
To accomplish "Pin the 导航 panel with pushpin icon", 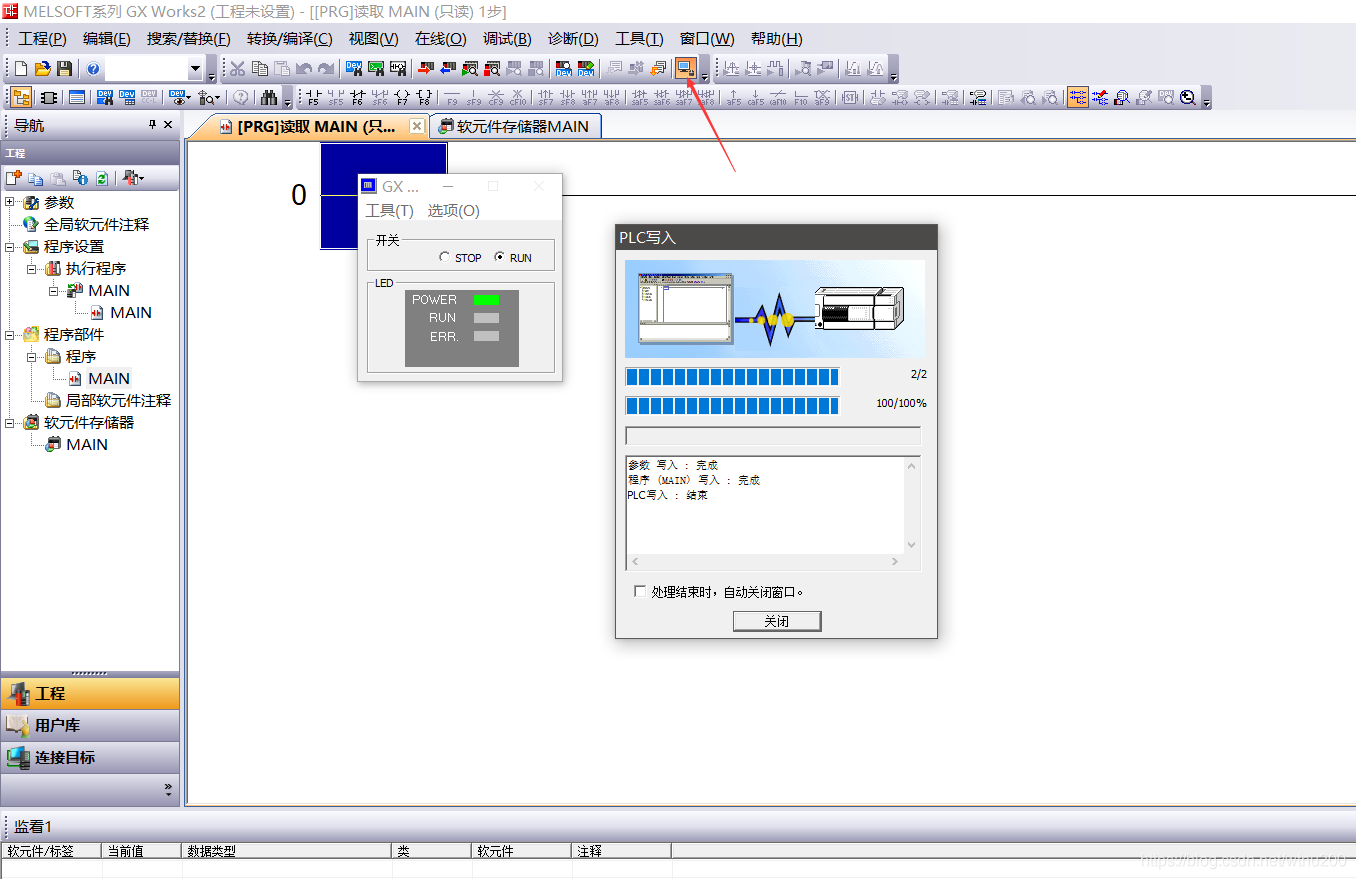I will [x=153, y=125].
